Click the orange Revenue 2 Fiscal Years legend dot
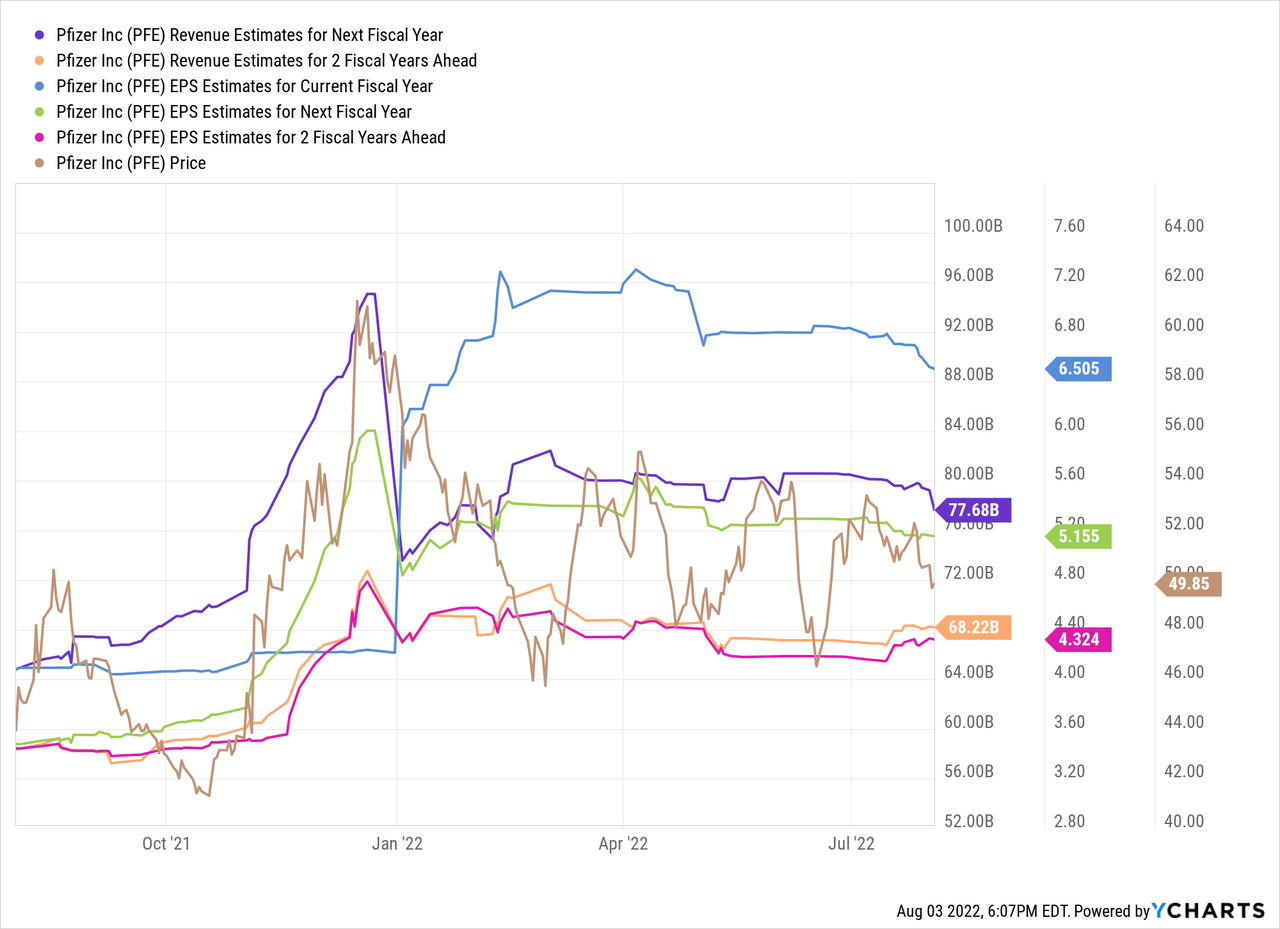Viewport: 1280px width, 929px height. [x=38, y=61]
